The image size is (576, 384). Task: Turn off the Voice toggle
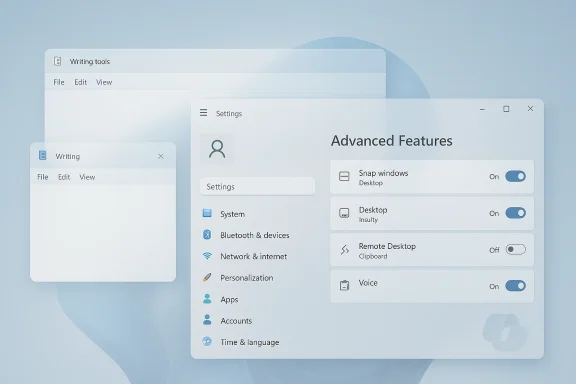coord(515,286)
